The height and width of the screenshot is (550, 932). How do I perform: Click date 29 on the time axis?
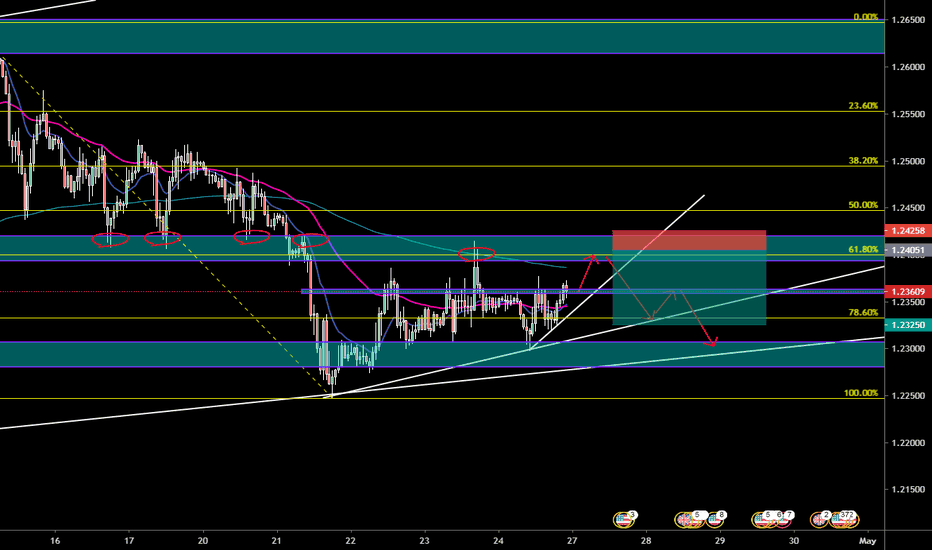[720, 540]
